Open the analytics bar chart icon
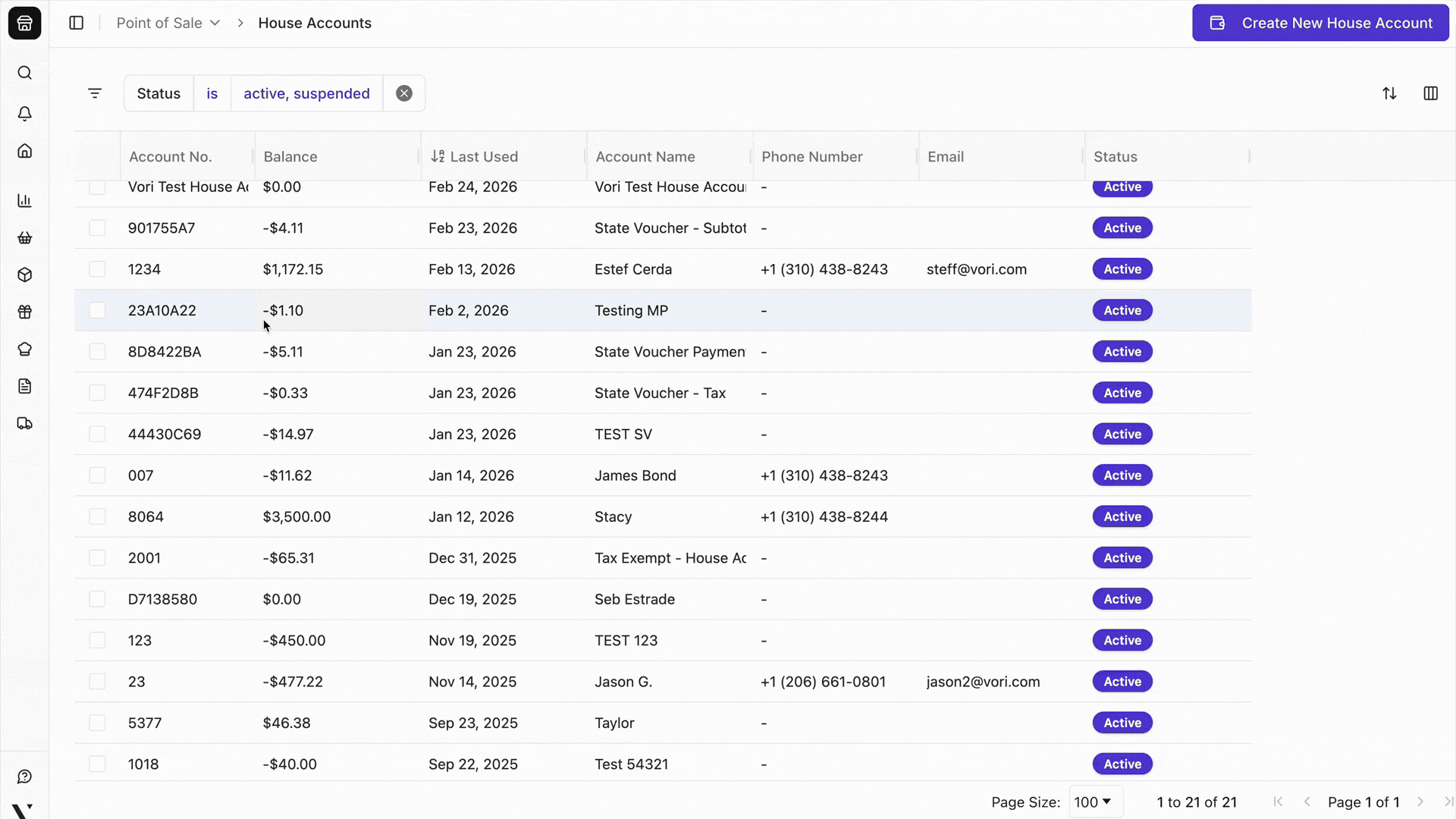This screenshot has width=1456, height=819. pos(24,200)
